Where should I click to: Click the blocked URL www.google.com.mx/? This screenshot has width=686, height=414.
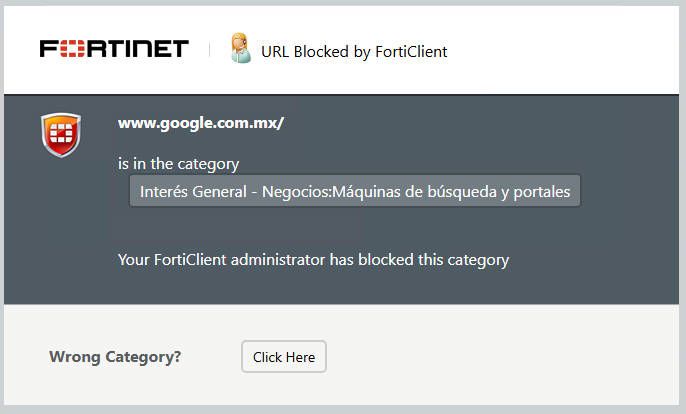(x=201, y=123)
